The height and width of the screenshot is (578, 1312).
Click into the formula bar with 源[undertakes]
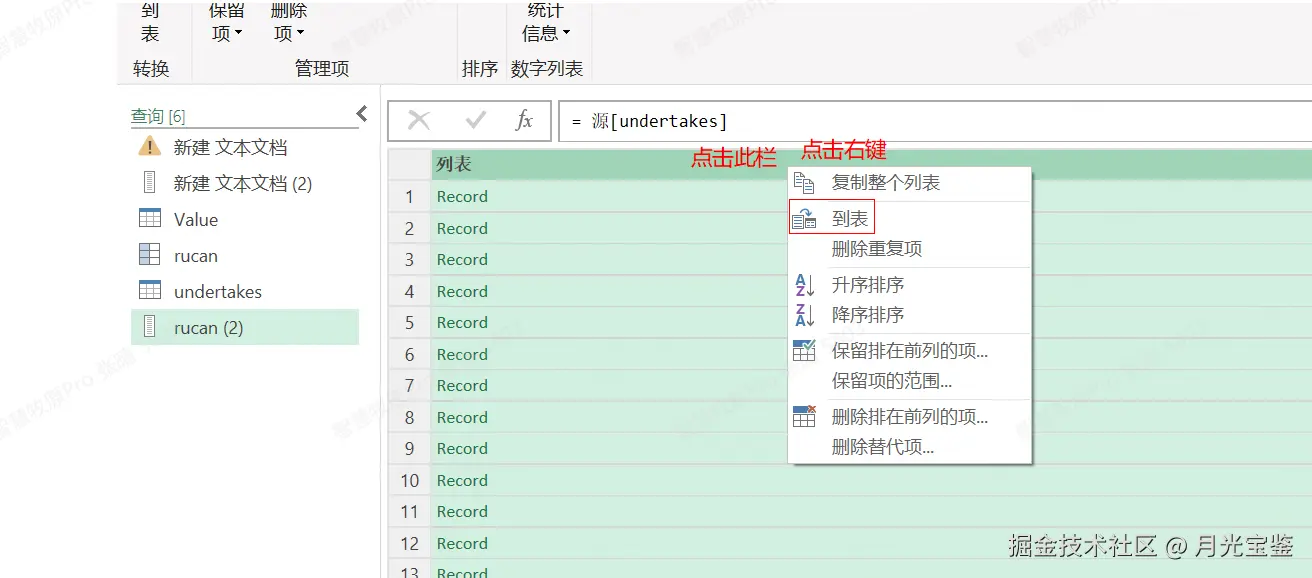click(935, 121)
